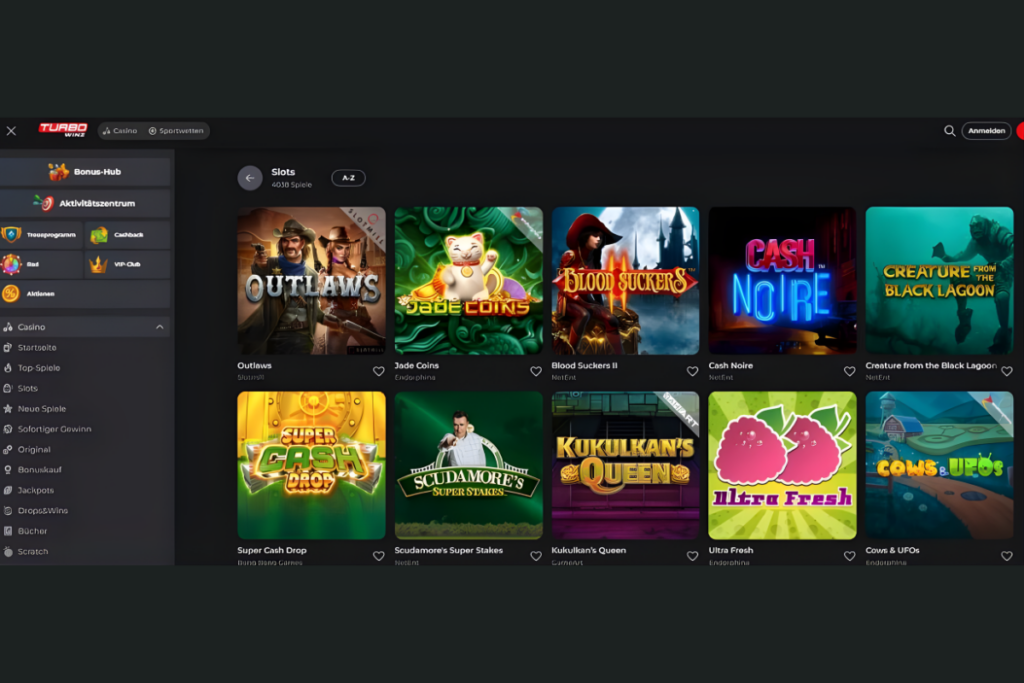The image size is (1024, 683).
Task: Favorite Scudamore's Super Stakes
Action: click(536, 556)
